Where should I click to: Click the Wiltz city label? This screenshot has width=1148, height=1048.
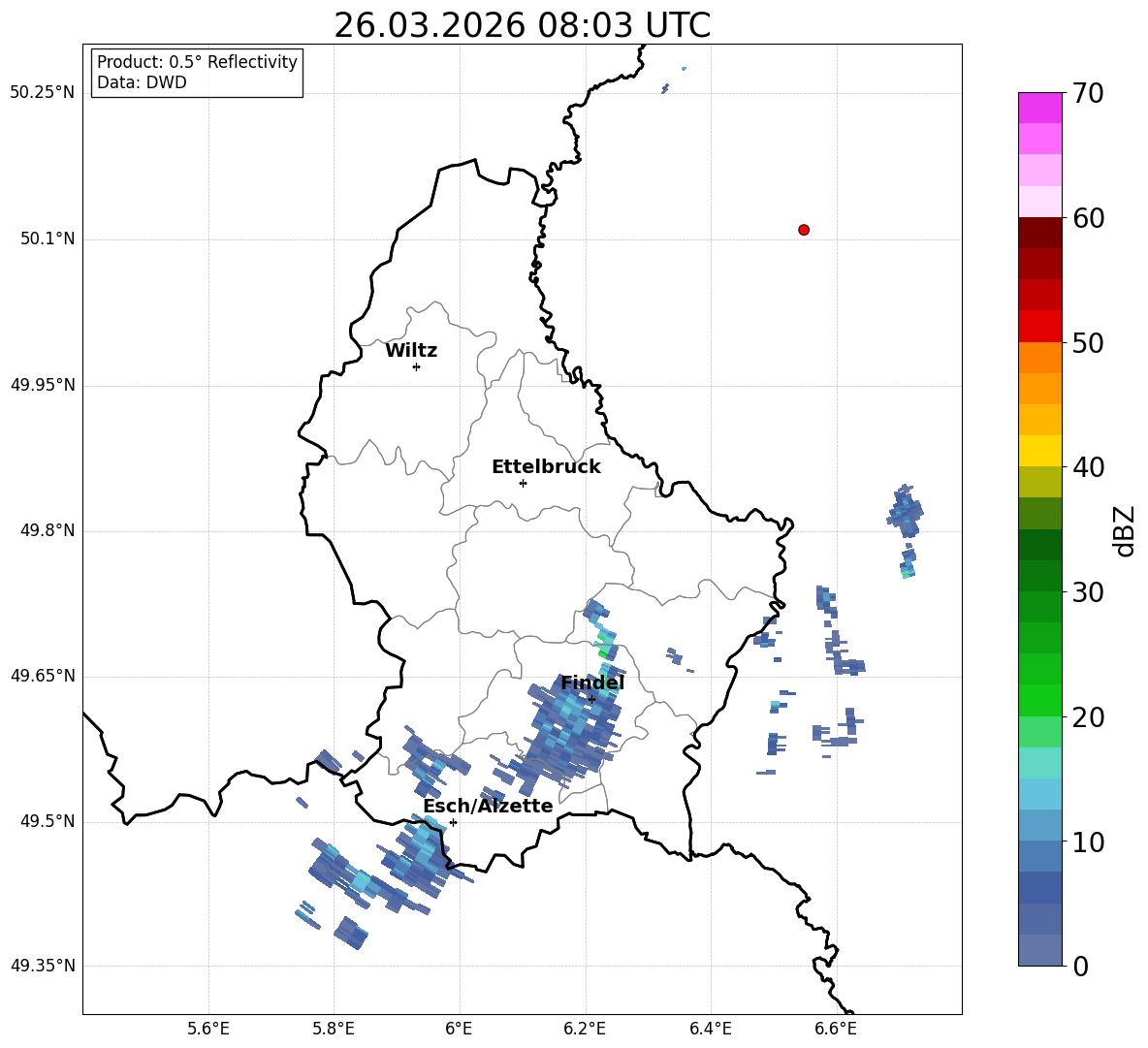tap(411, 351)
